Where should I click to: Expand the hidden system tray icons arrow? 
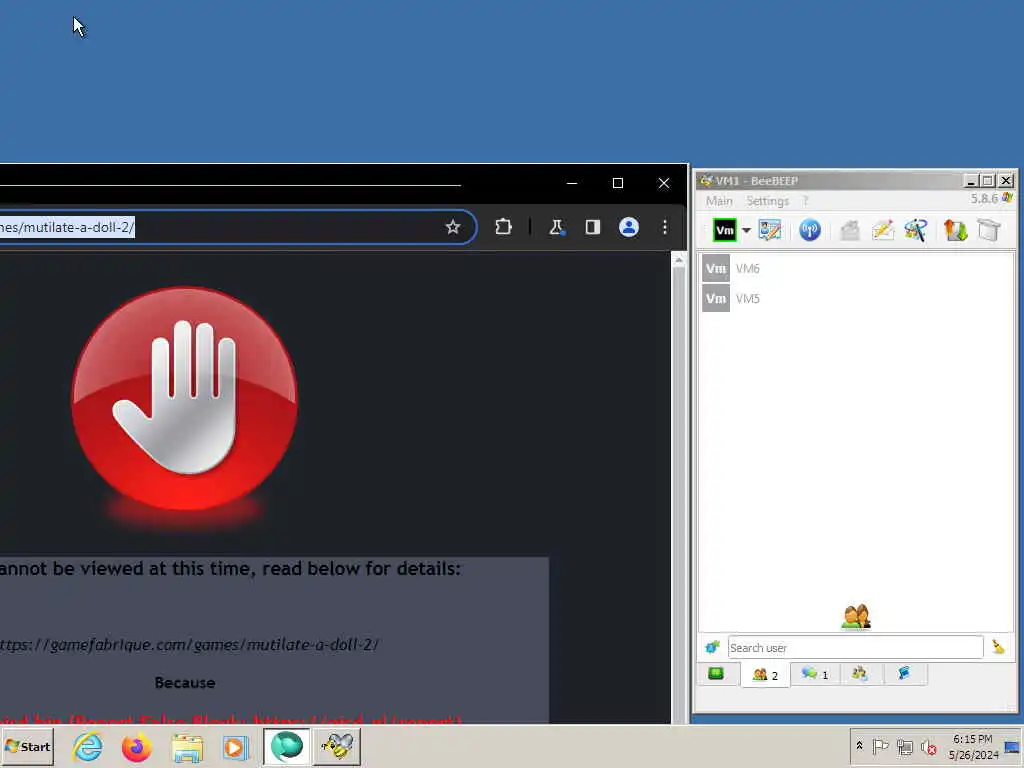tap(859, 746)
